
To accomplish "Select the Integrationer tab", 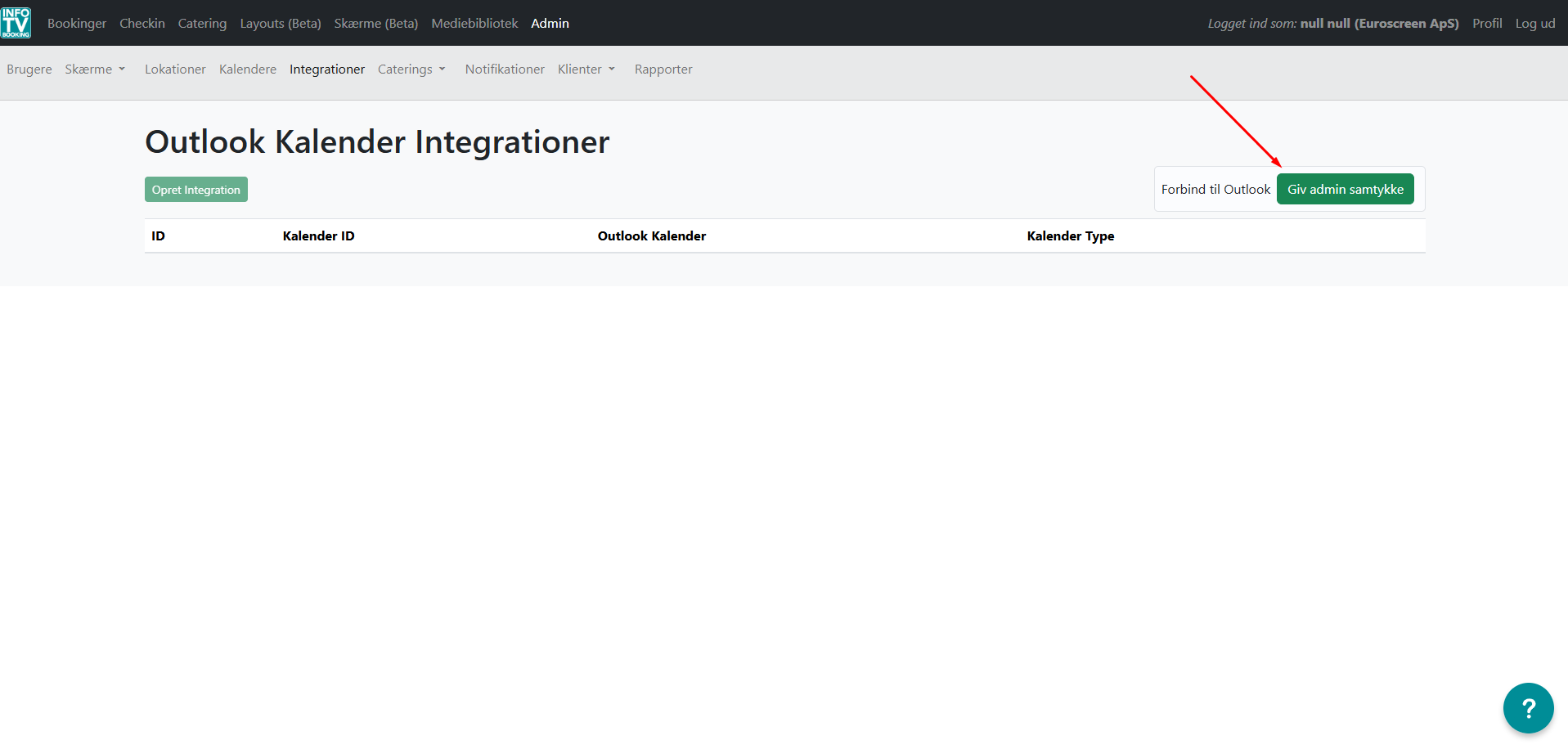I will 327,70.
